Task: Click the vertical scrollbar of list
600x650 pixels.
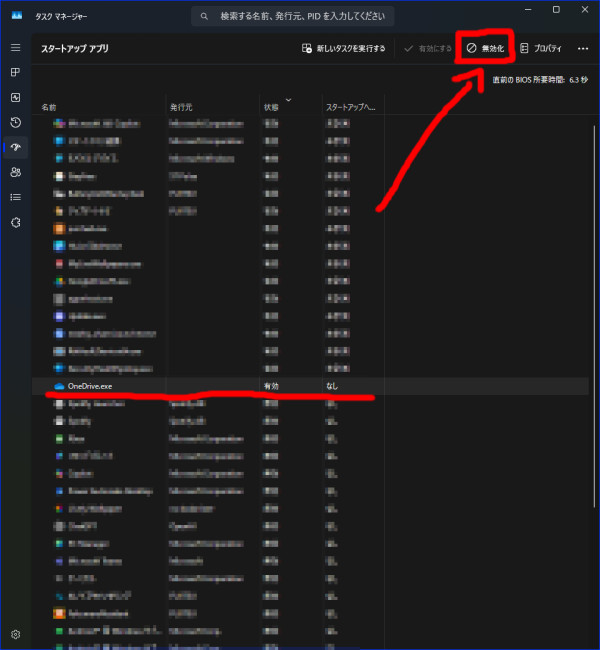Action: tap(593, 300)
